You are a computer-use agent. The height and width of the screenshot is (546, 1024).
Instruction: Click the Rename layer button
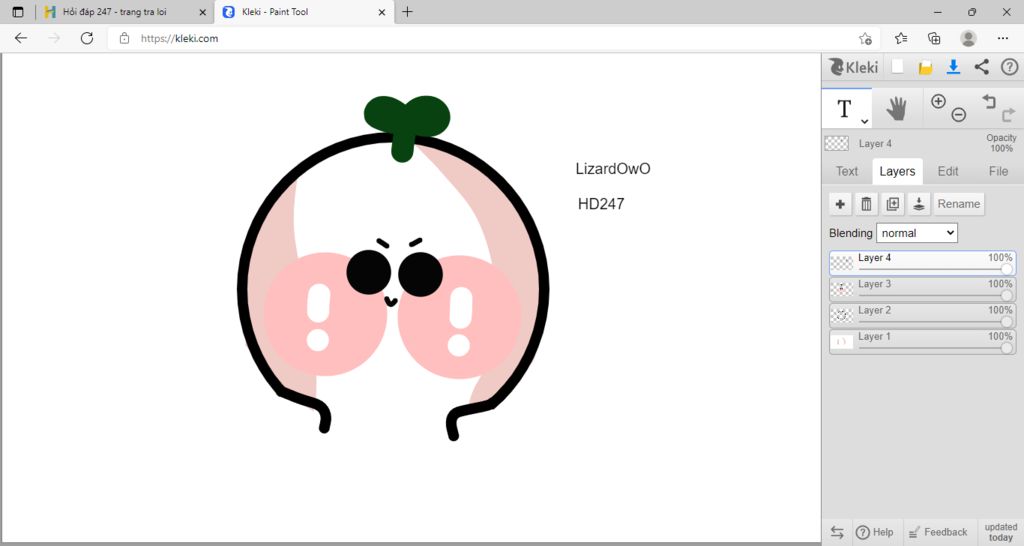tap(959, 204)
